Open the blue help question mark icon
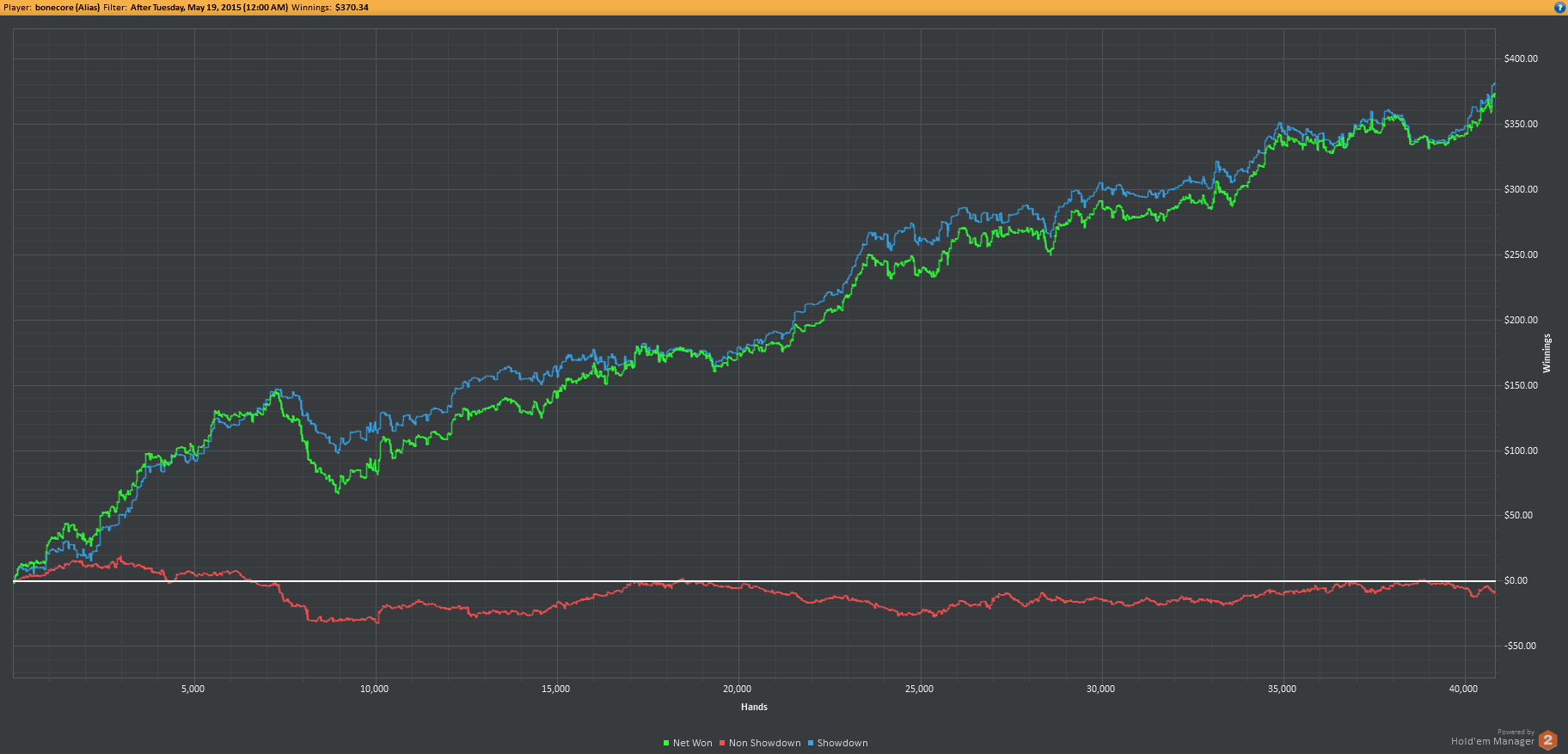The image size is (1568, 754). pyautogui.click(x=1559, y=8)
